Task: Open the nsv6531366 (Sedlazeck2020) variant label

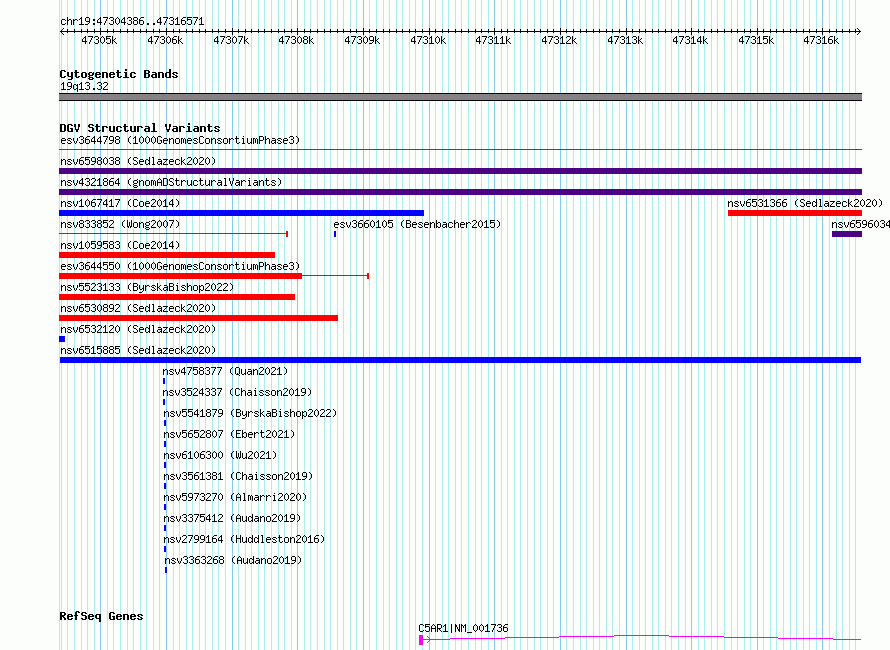Action: 805,203
